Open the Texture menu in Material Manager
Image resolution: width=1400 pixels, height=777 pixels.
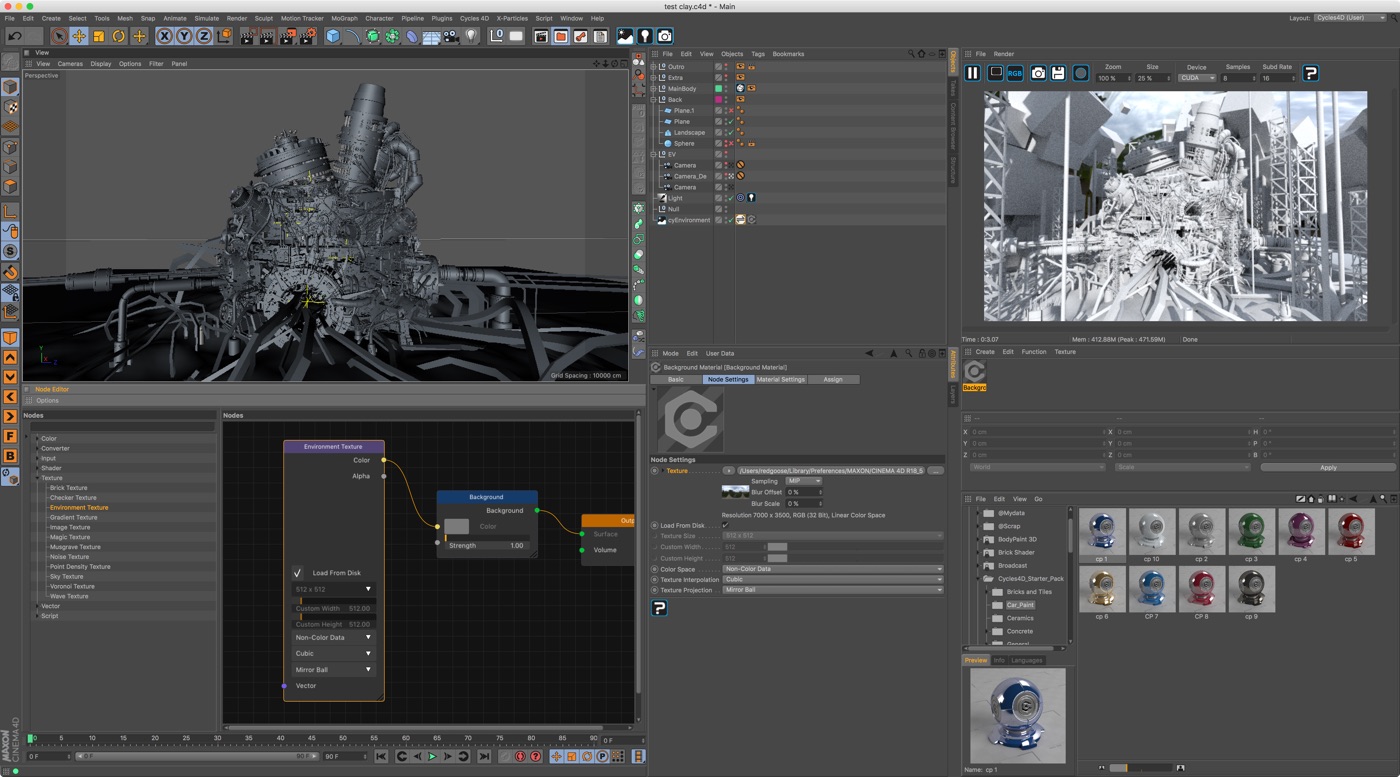point(1065,352)
